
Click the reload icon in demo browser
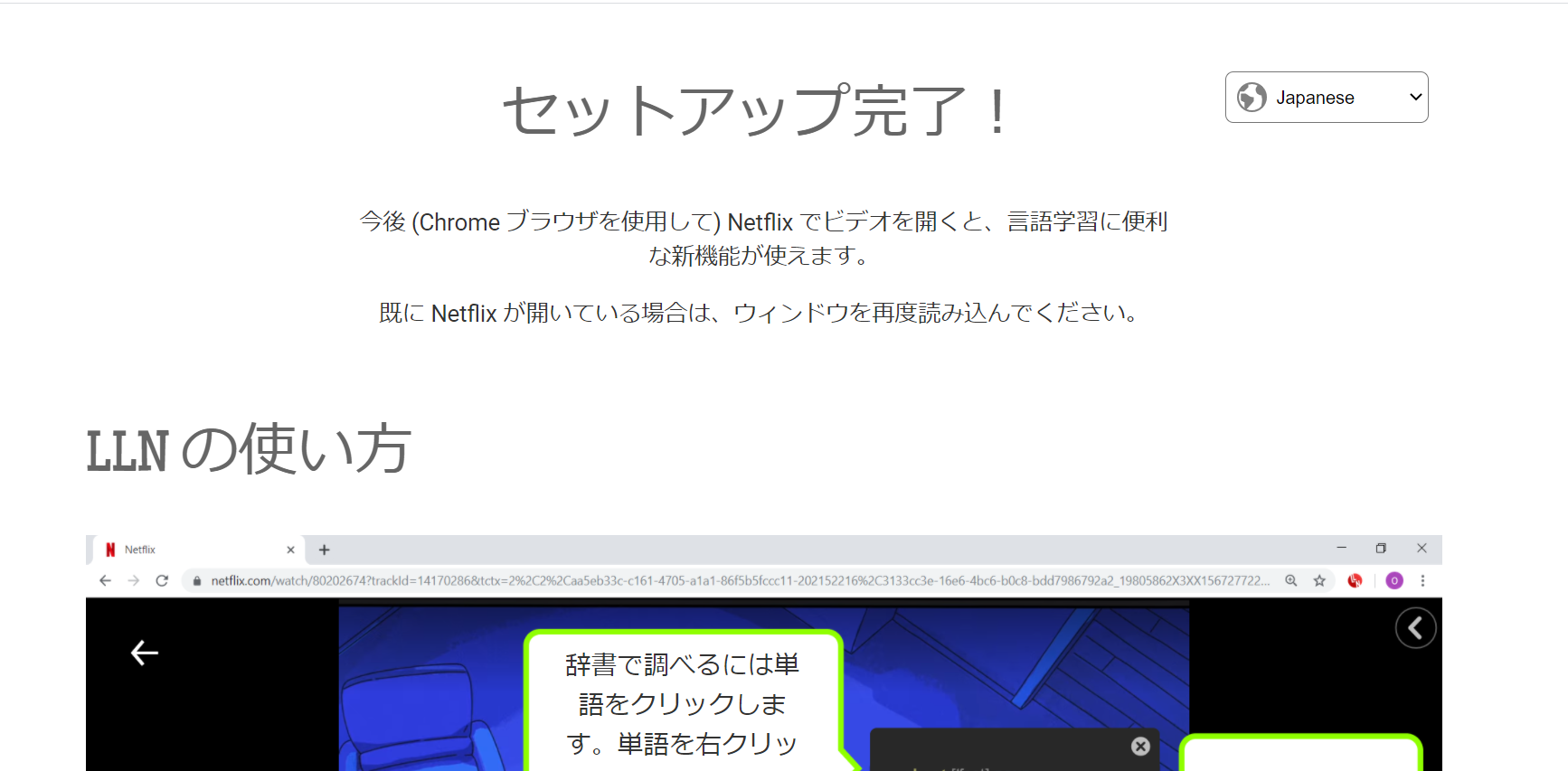[162, 580]
